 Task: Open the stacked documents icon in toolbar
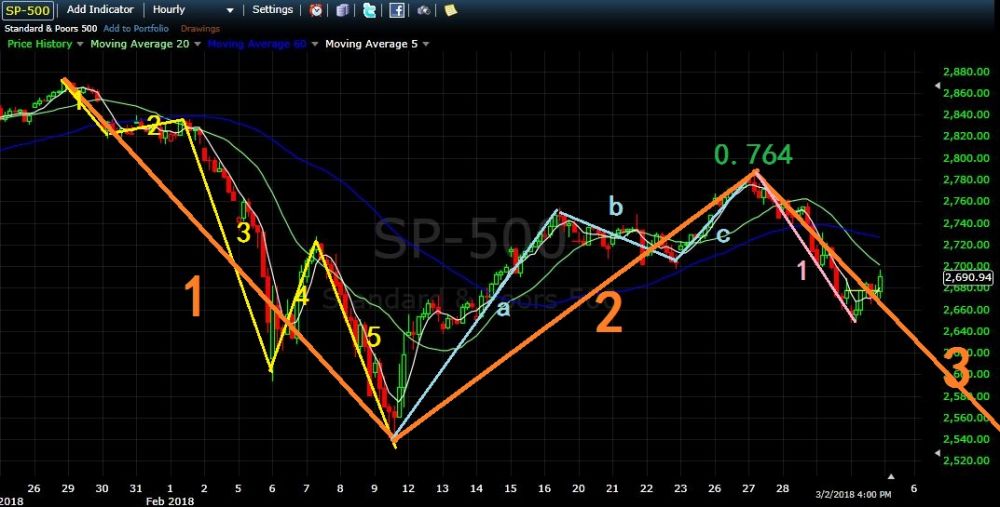pos(343,10)
